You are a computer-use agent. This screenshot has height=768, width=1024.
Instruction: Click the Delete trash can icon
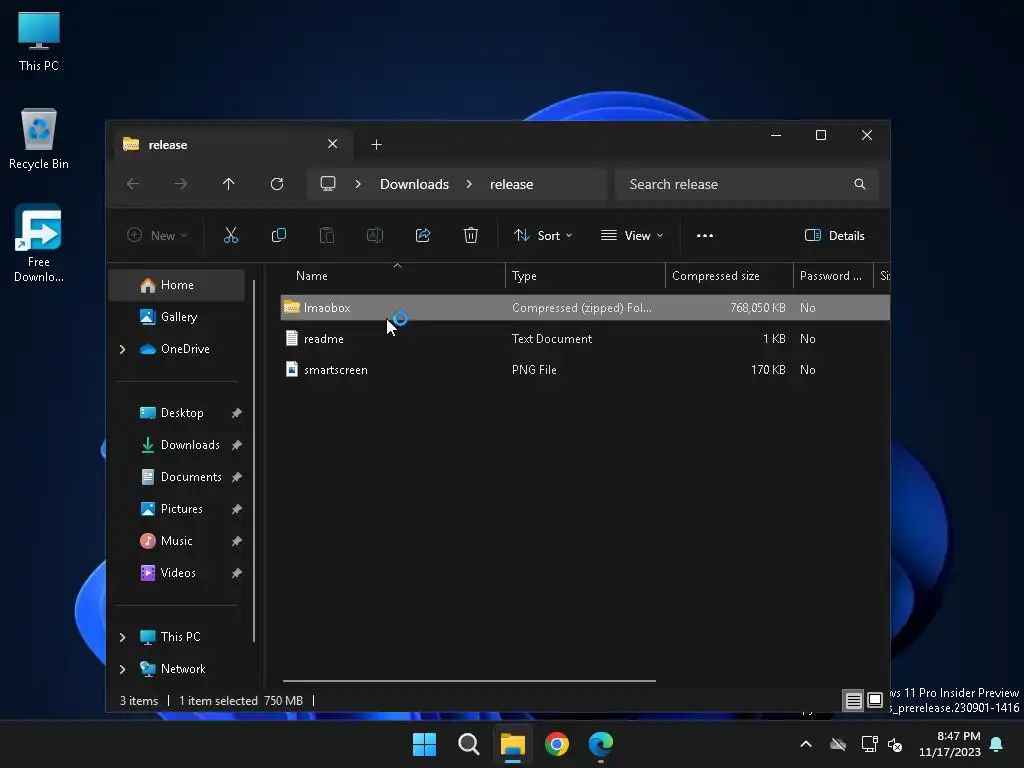click(471, 235)
